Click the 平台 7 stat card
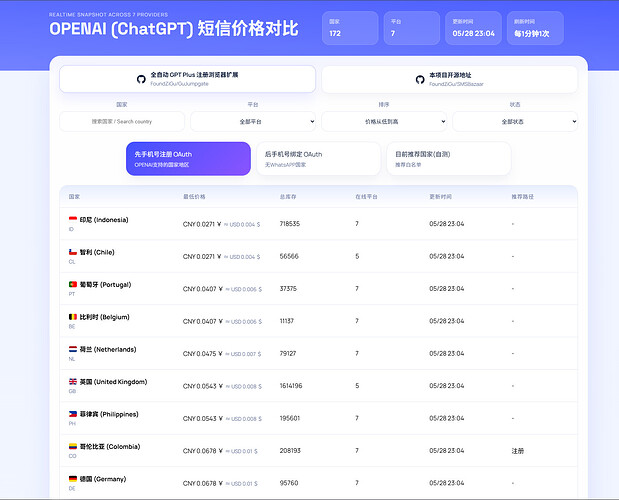Viewport: 619px width, 500px height. tap(412, 28)
